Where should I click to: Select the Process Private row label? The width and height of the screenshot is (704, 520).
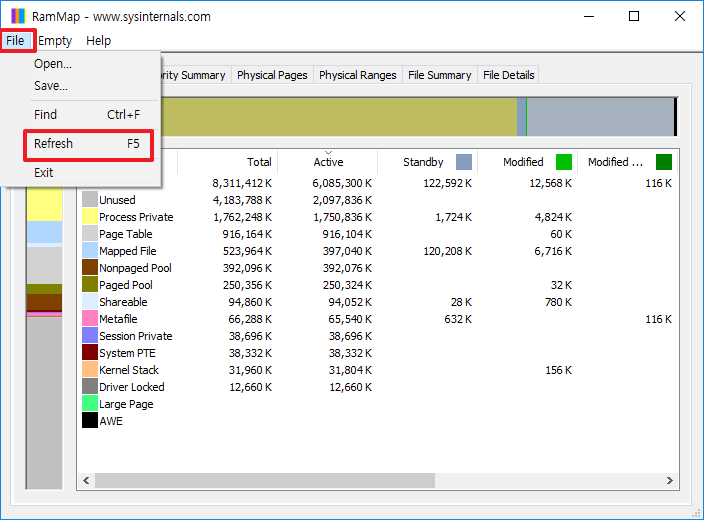[136, 217]
